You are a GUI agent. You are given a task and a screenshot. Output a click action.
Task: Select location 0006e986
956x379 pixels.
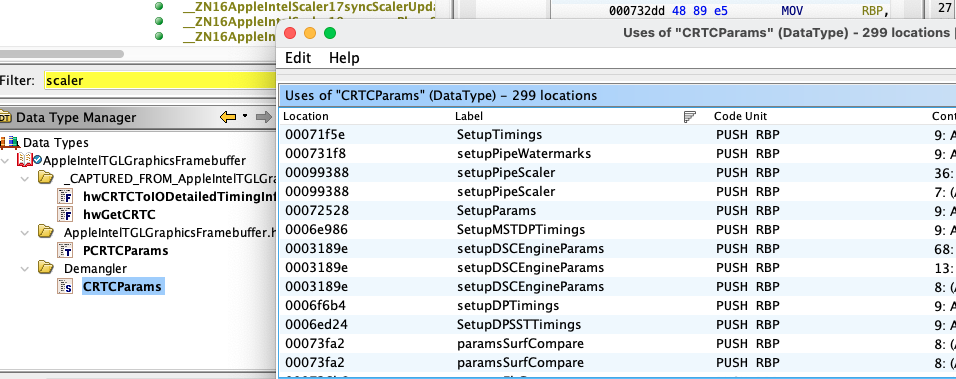(317, 230)
